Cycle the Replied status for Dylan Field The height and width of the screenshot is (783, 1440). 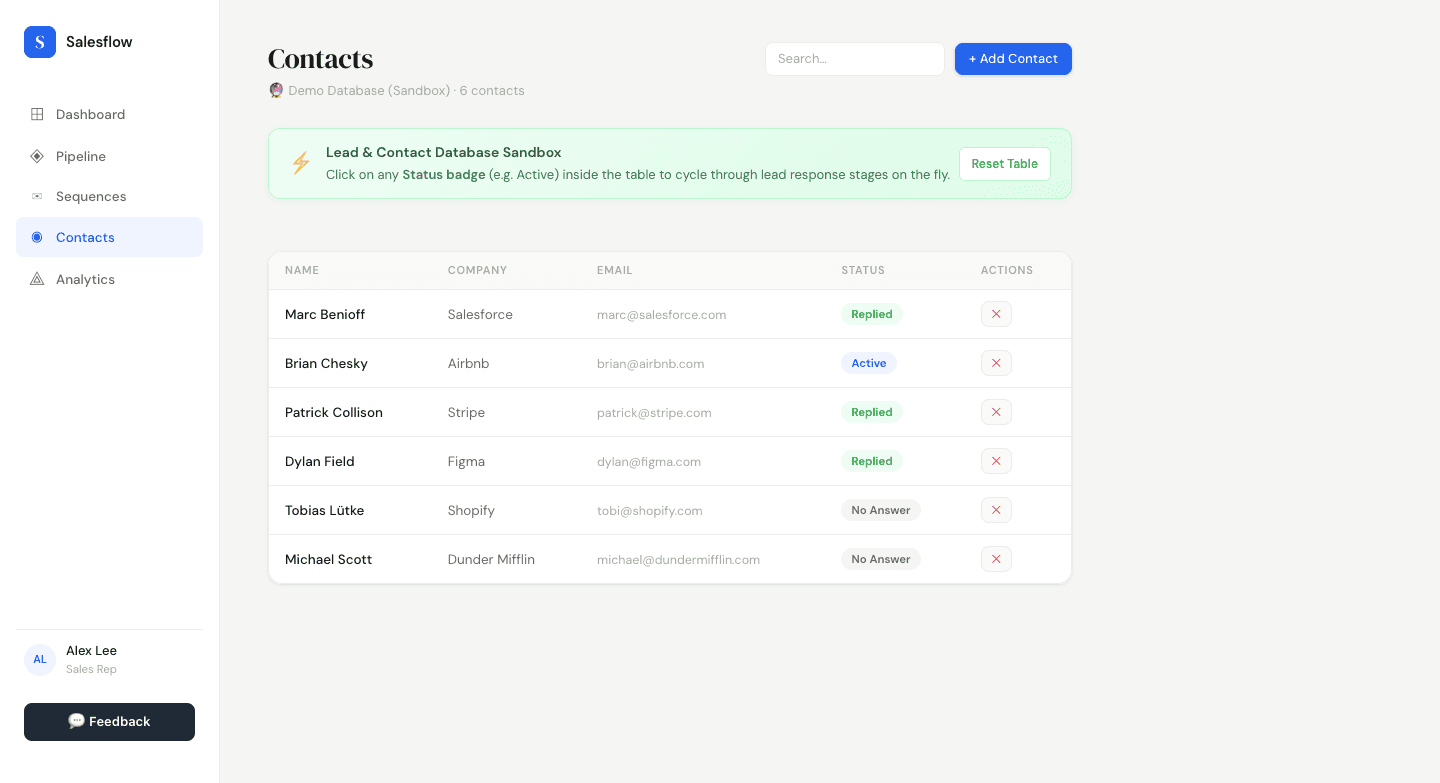point(872,461)
